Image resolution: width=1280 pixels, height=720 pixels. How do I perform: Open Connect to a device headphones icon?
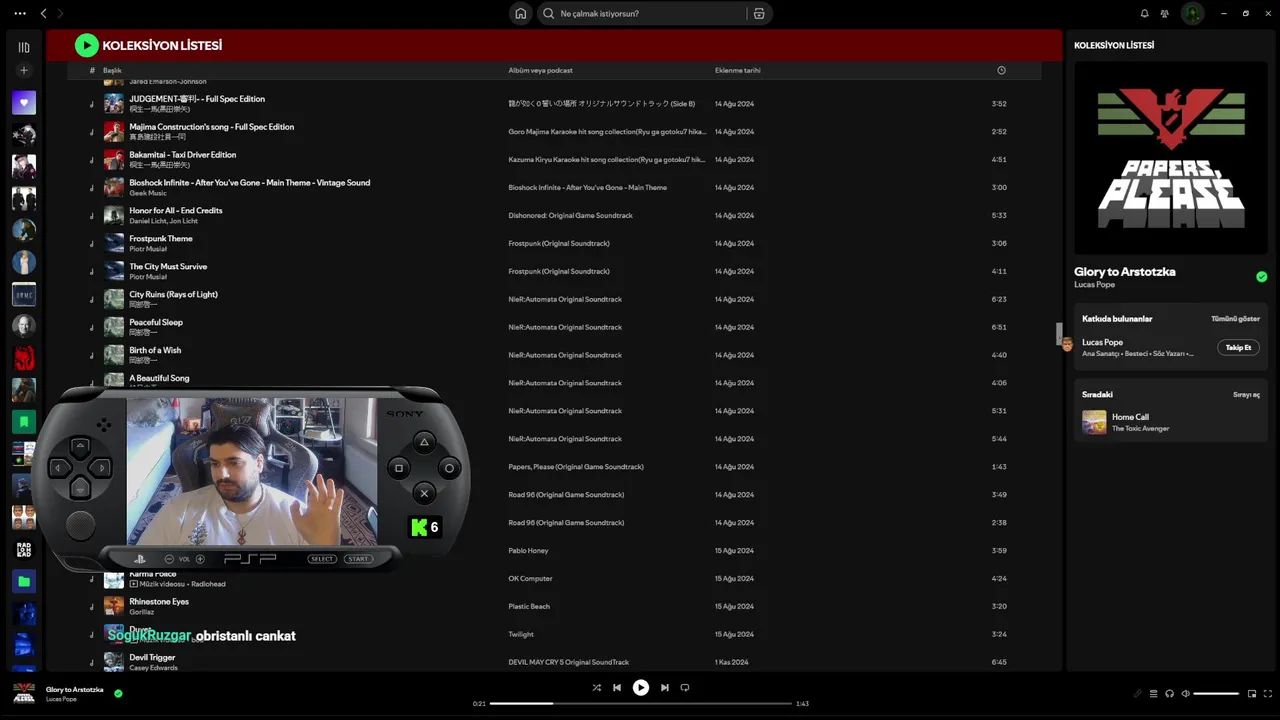coord(1169,694)
